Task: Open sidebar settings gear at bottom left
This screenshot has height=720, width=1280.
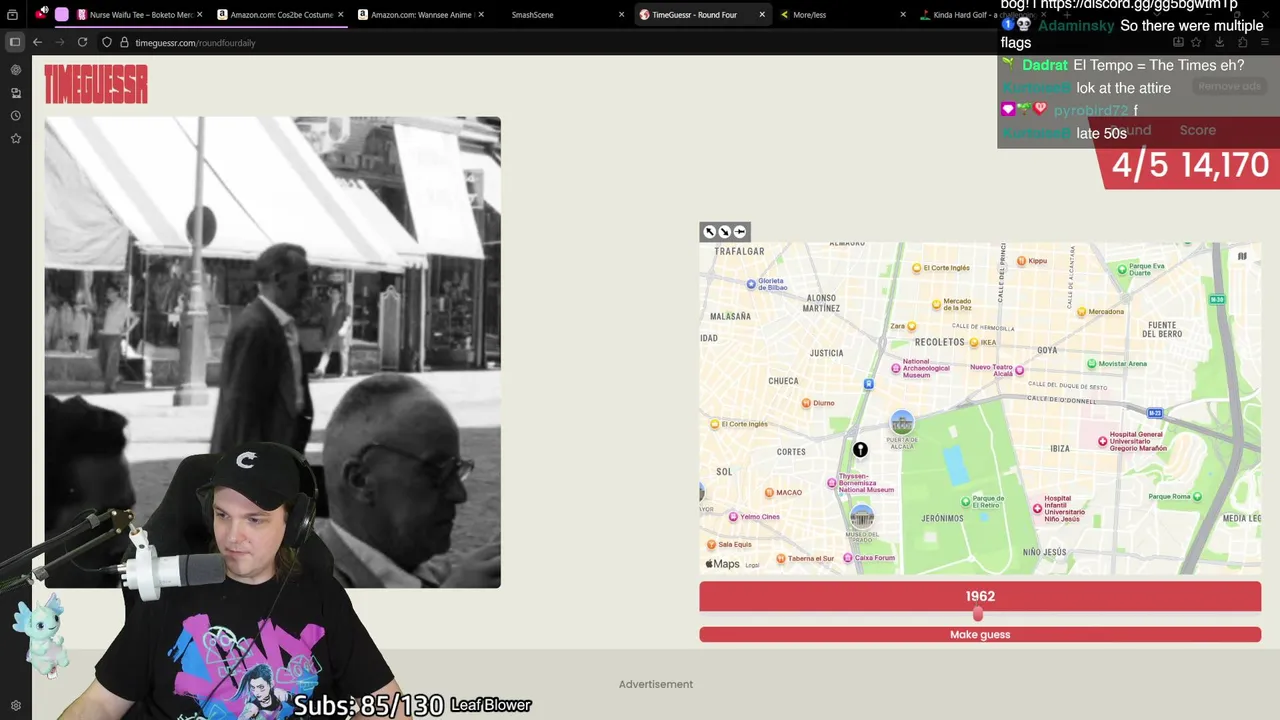Action: (15, 706)
